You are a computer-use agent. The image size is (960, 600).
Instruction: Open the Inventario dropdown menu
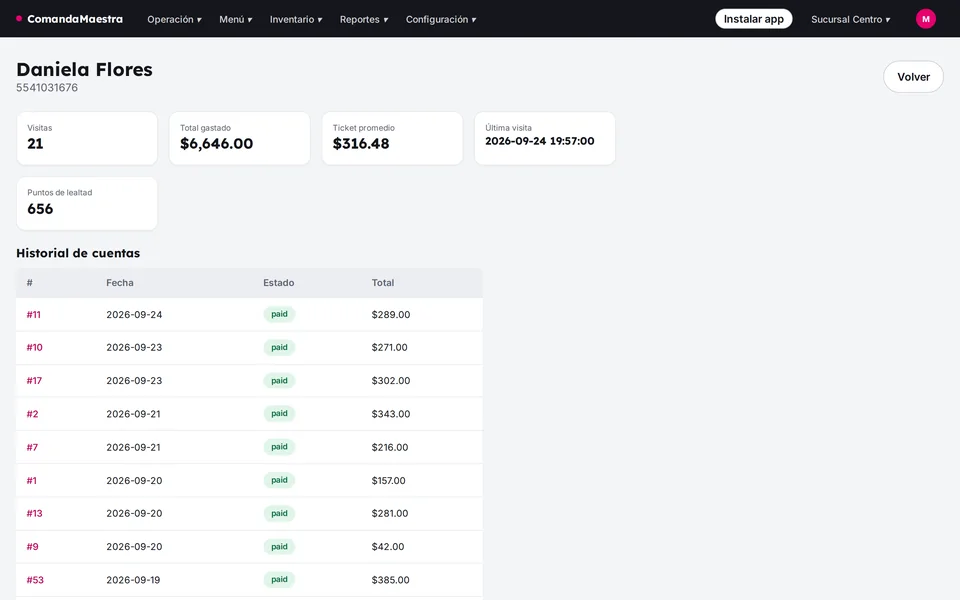(x=296, y=20)
